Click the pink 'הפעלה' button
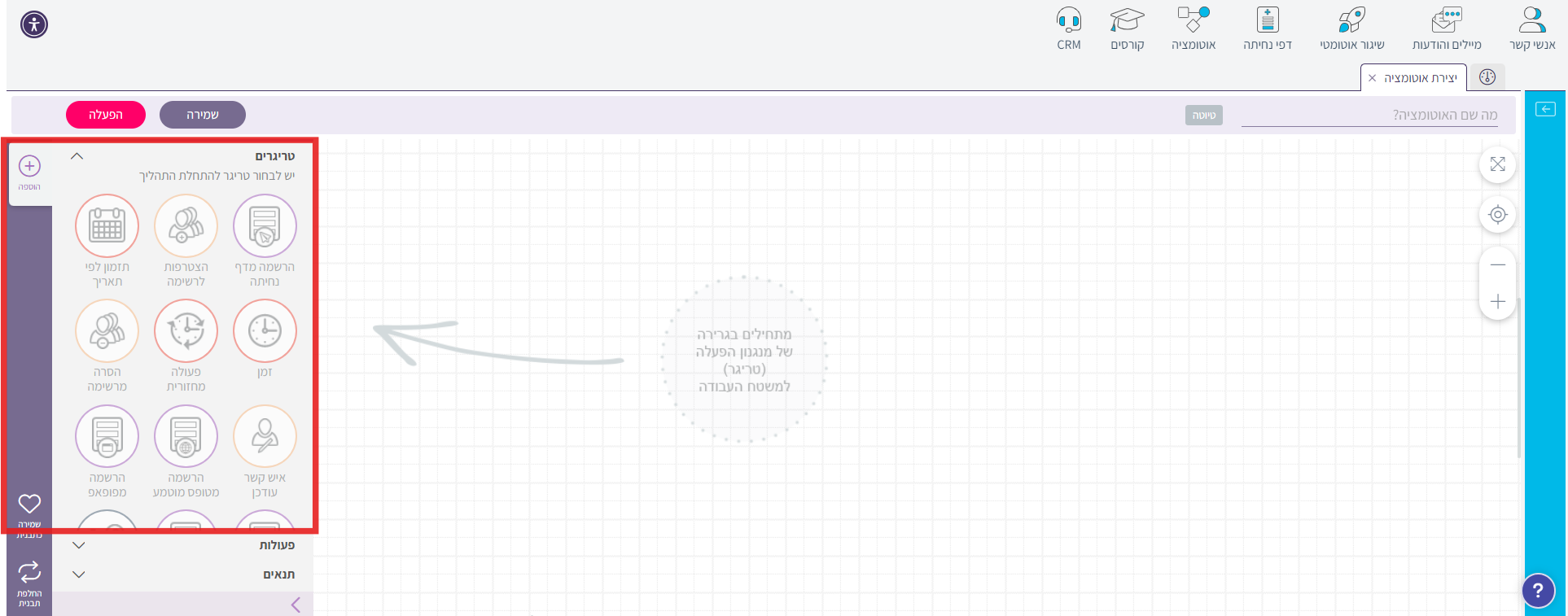 coord(106,115)
